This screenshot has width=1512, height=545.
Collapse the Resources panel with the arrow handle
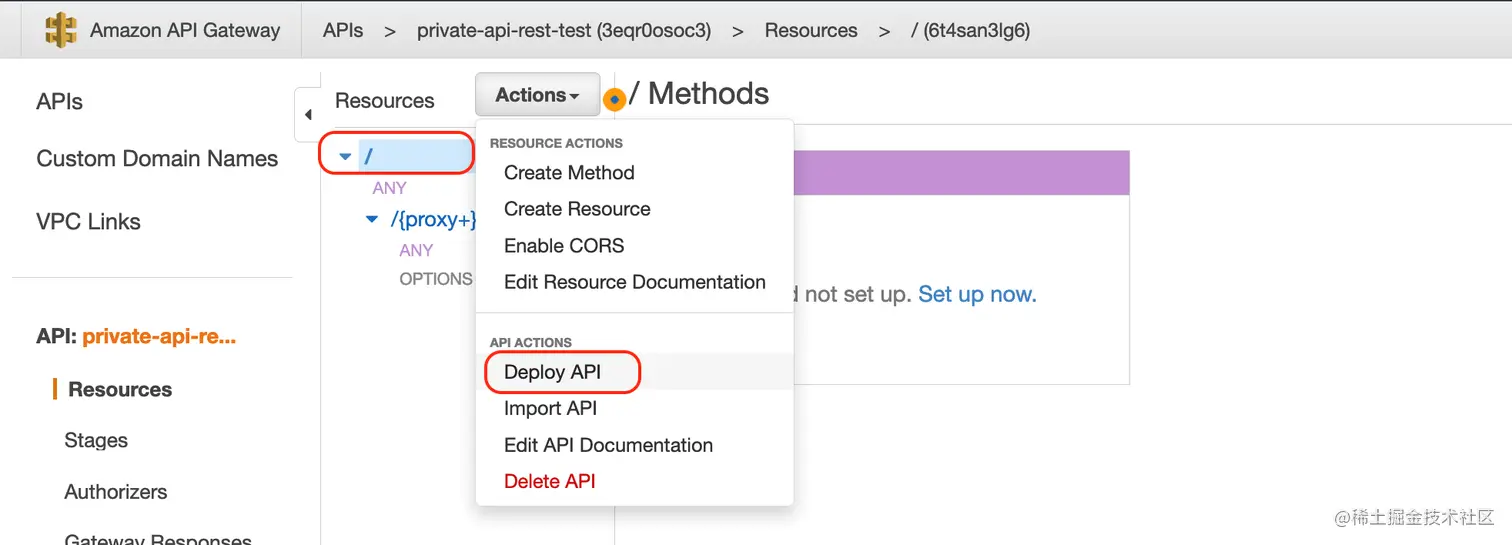pos(307,115)
